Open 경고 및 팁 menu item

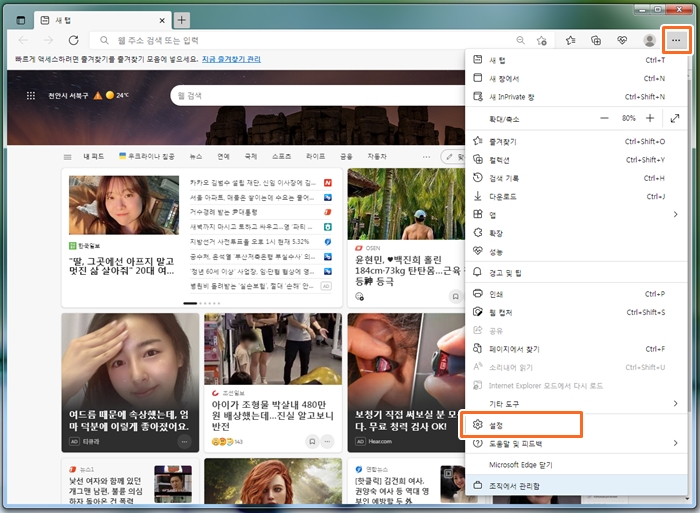[x=576, y=272]
